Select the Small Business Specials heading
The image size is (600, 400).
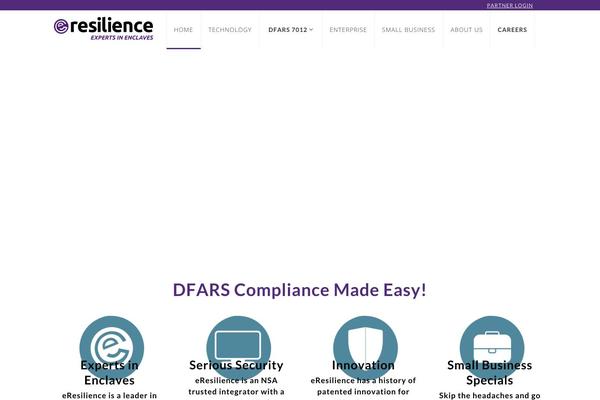coord(489,372)
